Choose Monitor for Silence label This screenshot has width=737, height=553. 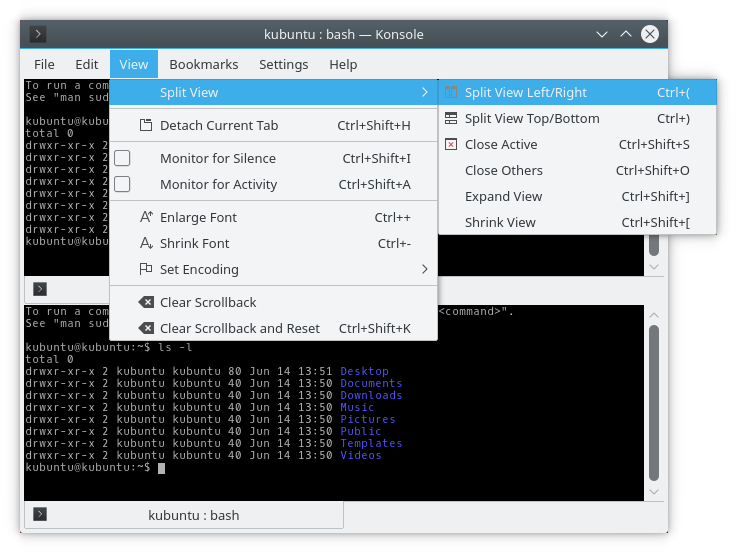coord(218,158)
